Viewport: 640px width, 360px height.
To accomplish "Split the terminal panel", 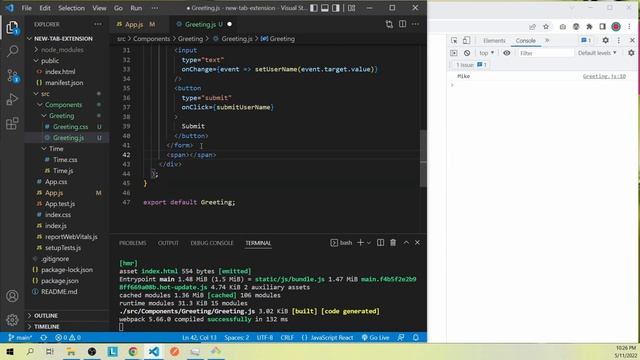I will [x=380, y=243].
